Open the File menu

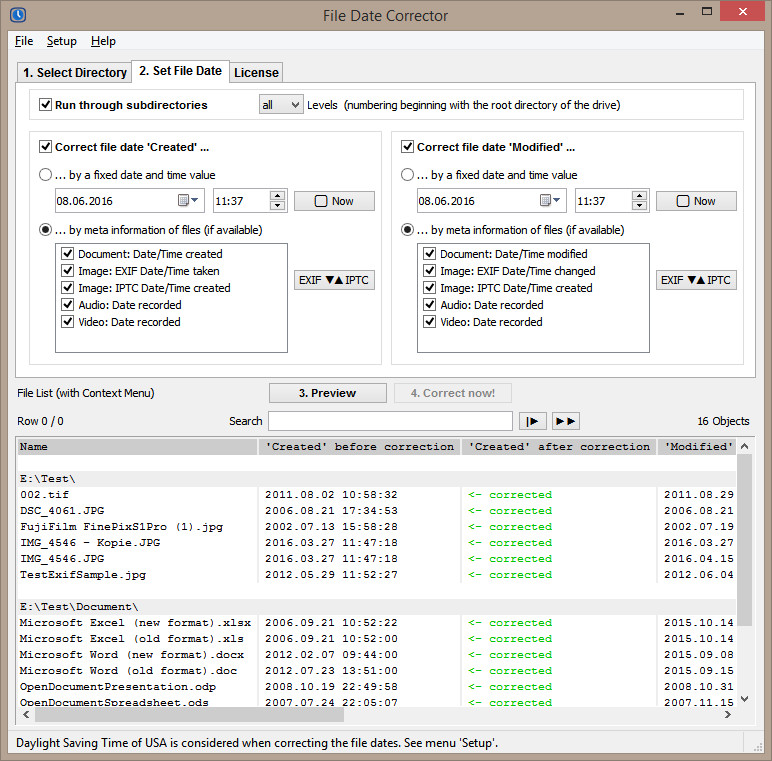pyautogui.click(x=24, y=41)
